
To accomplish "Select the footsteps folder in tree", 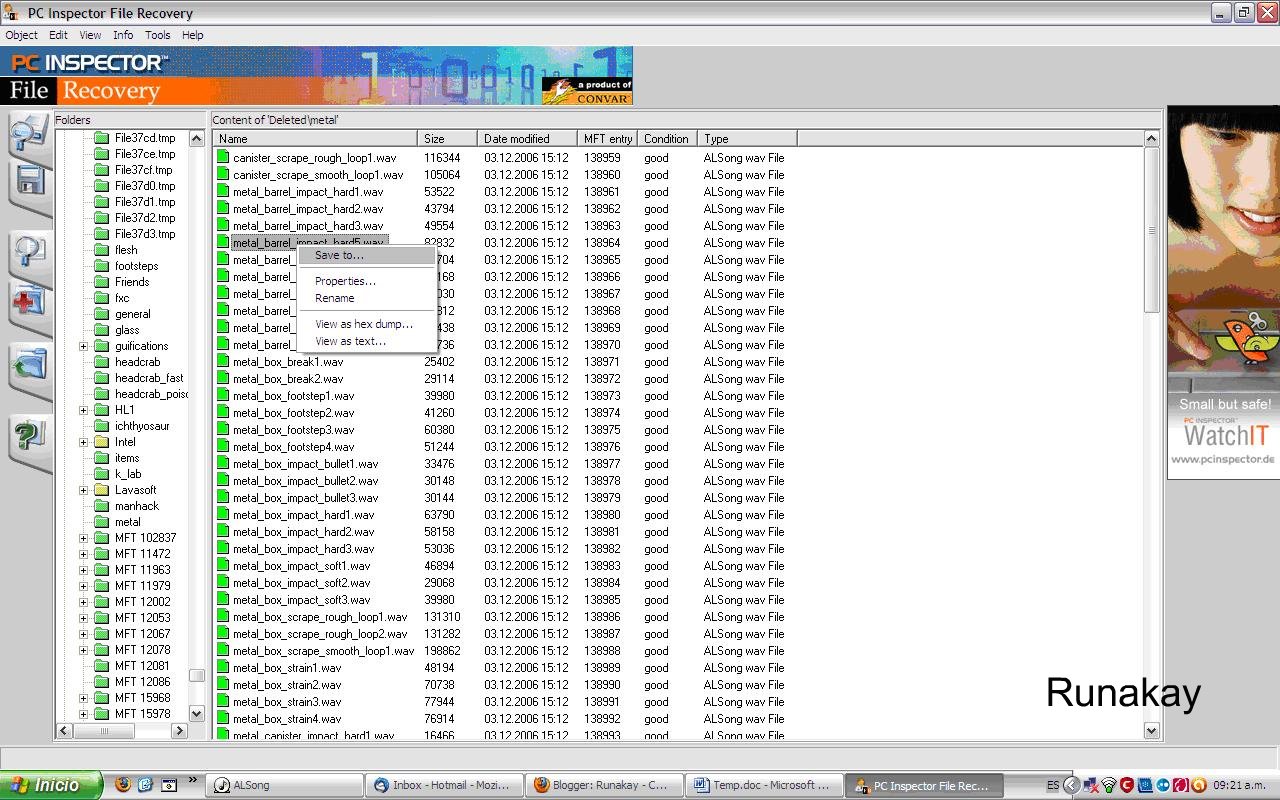I will click(x=136, y=266).
